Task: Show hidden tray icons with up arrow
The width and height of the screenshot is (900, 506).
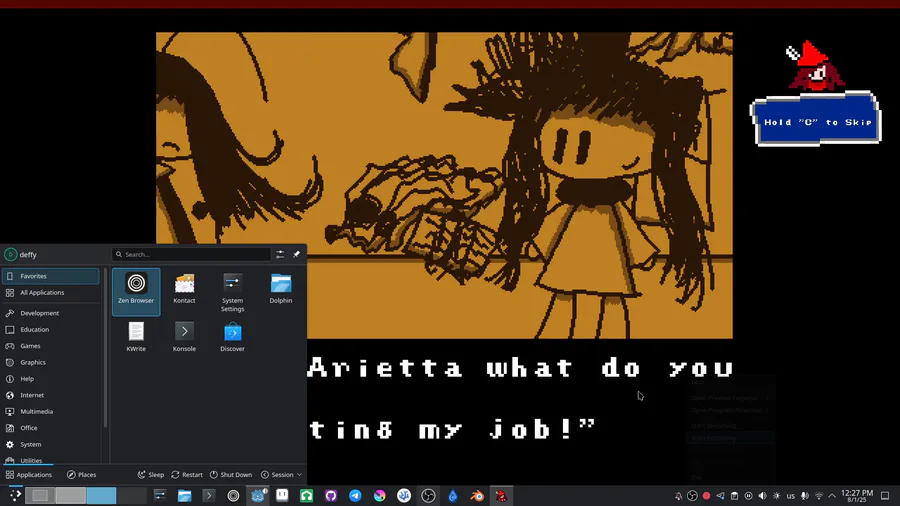Action: [x=832, y=496]
